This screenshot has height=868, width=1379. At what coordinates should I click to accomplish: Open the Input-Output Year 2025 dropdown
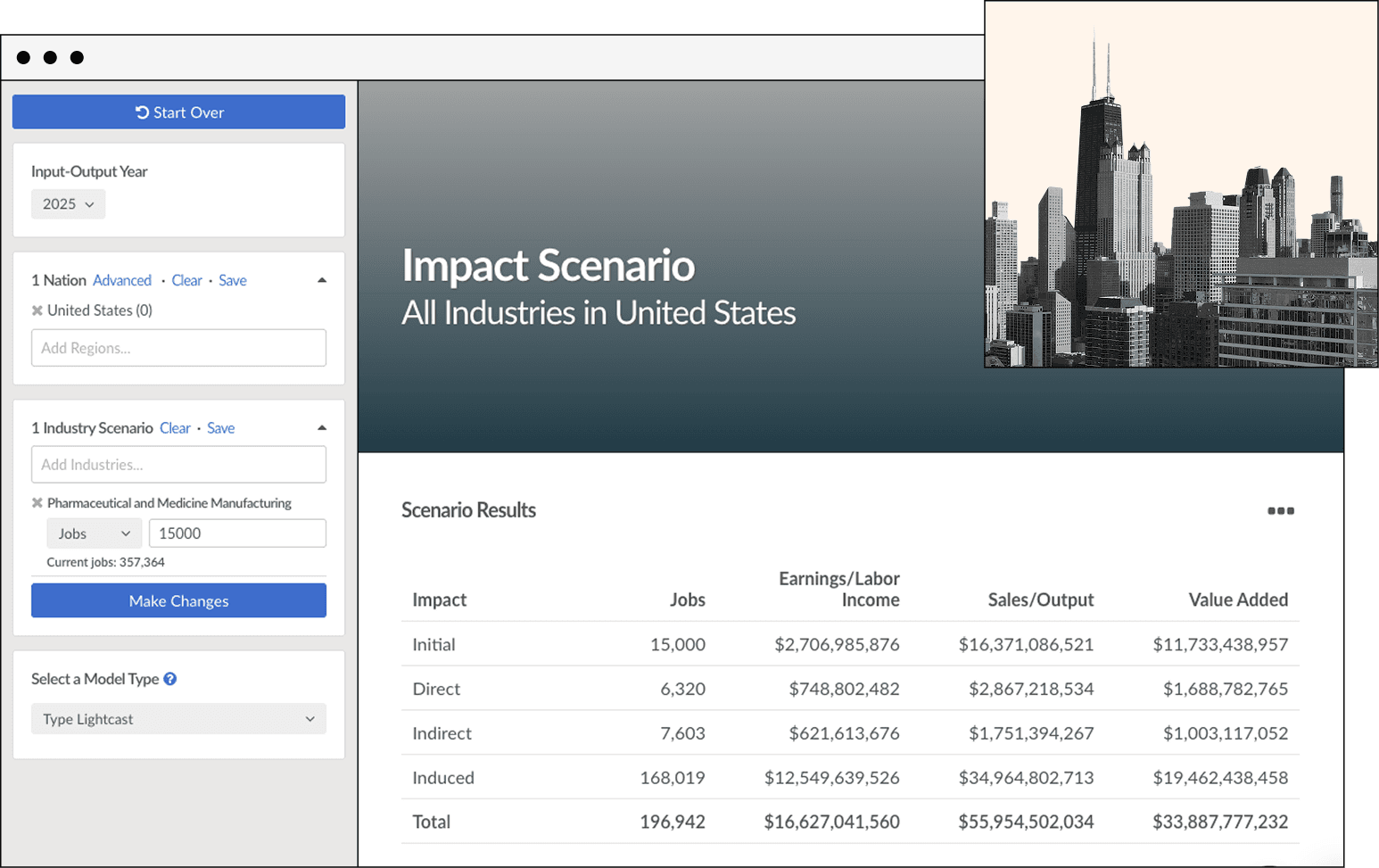pos(68,204)
